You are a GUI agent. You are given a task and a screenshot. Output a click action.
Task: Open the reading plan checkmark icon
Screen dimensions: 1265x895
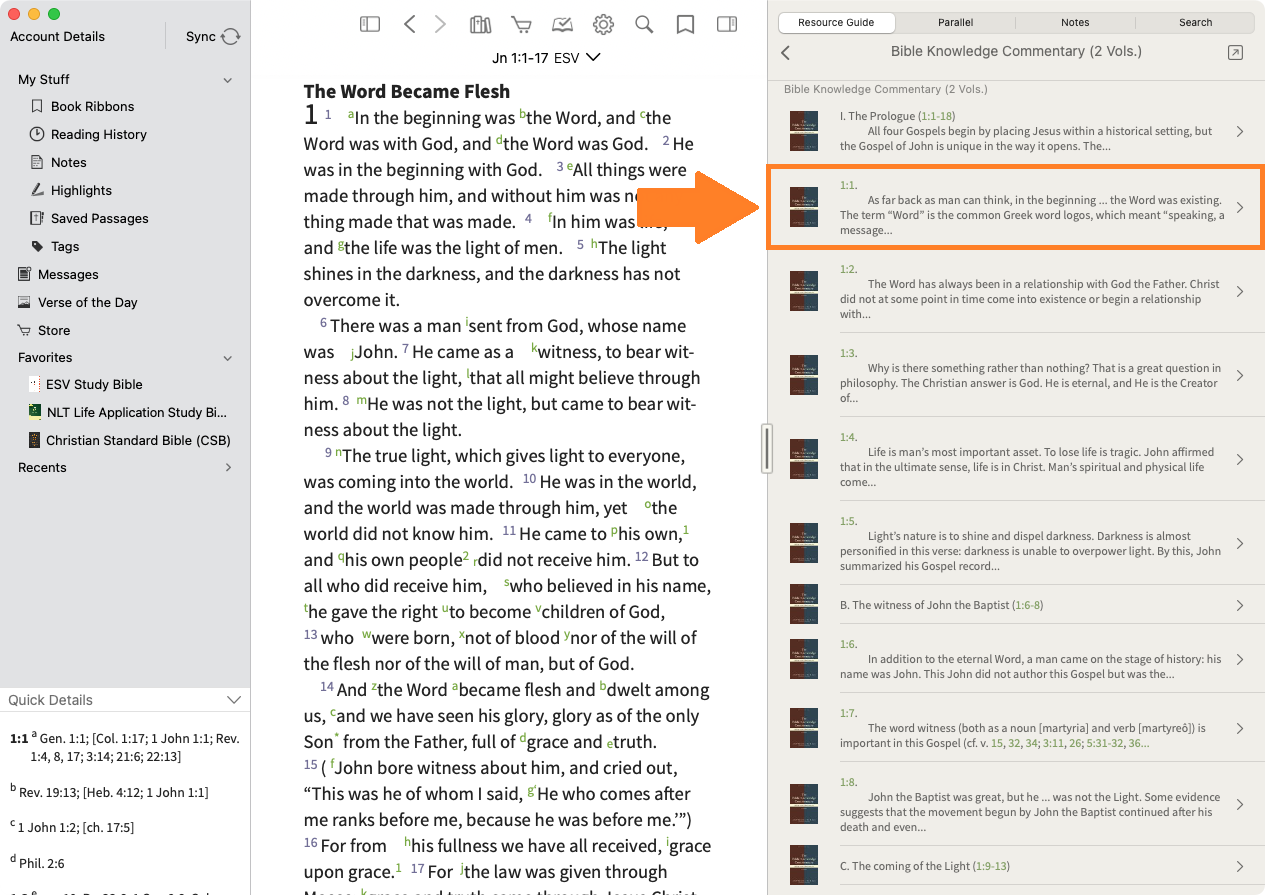click(562, 24)
